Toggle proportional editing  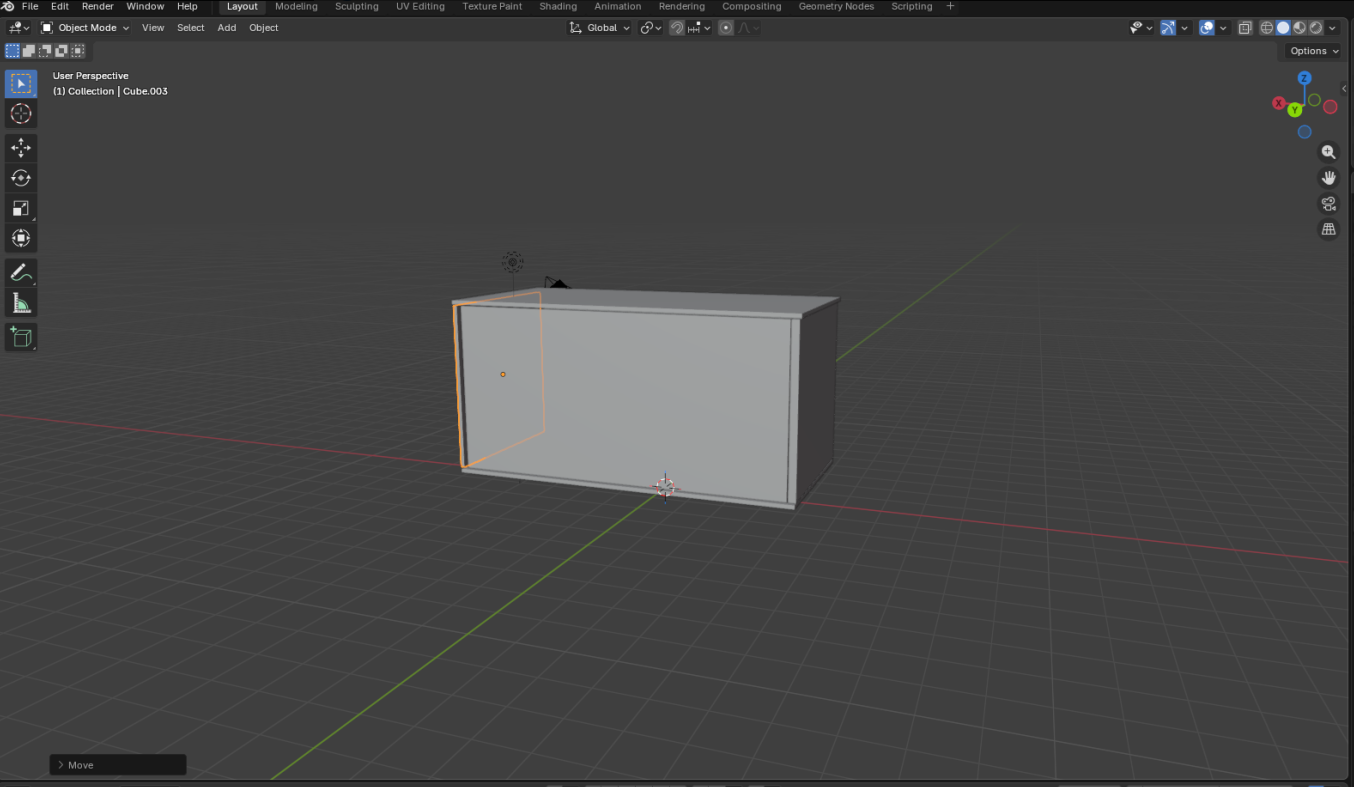pyautogui.click(x=725, y=27)
